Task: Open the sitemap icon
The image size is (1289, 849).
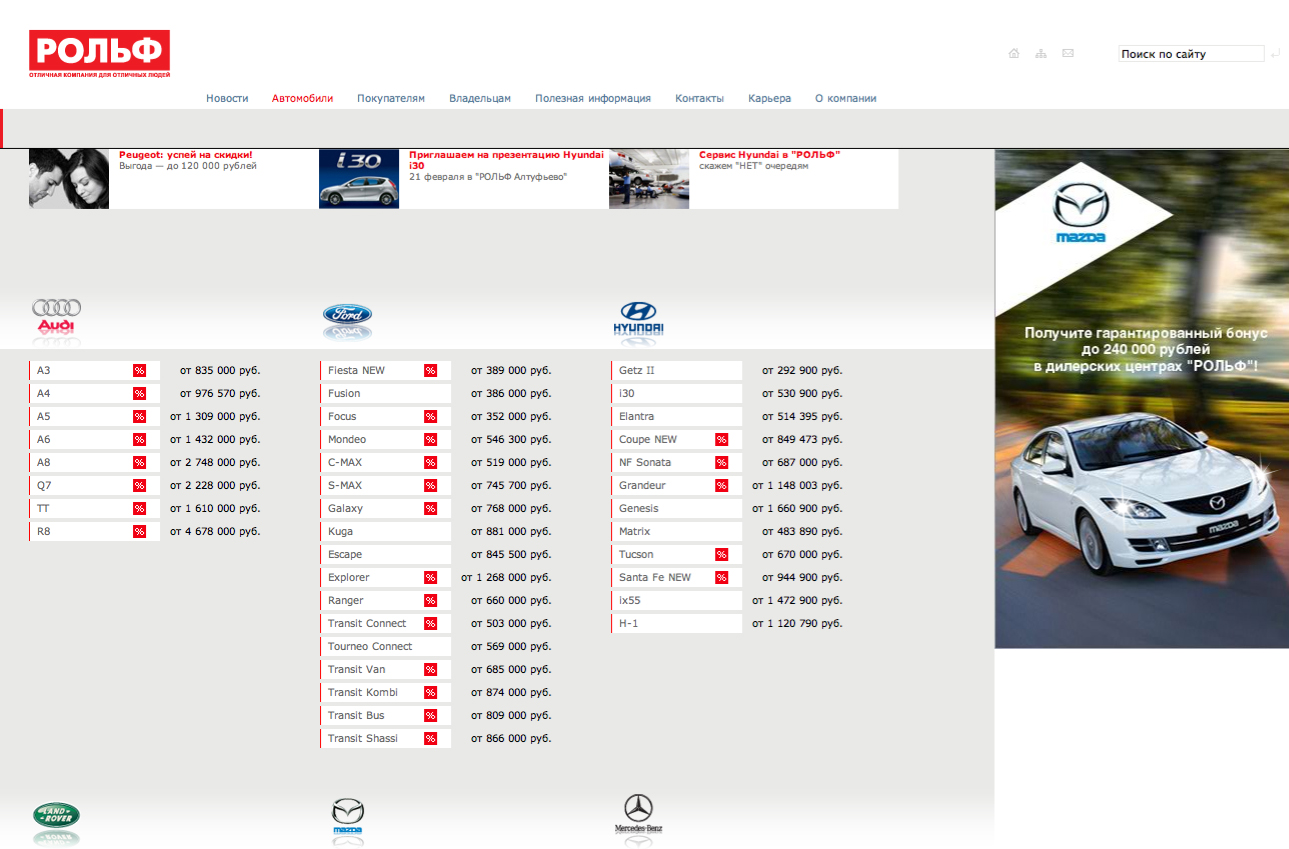Action: 1041,54
